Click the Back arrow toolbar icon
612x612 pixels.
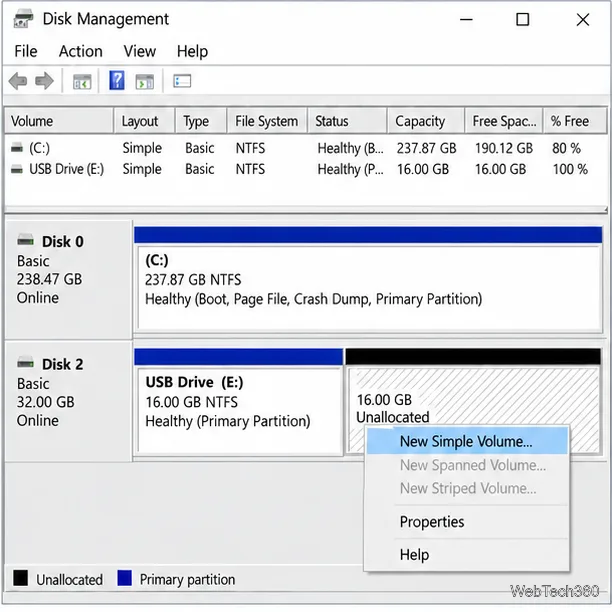pyautogui.click(x=18, y=82)
